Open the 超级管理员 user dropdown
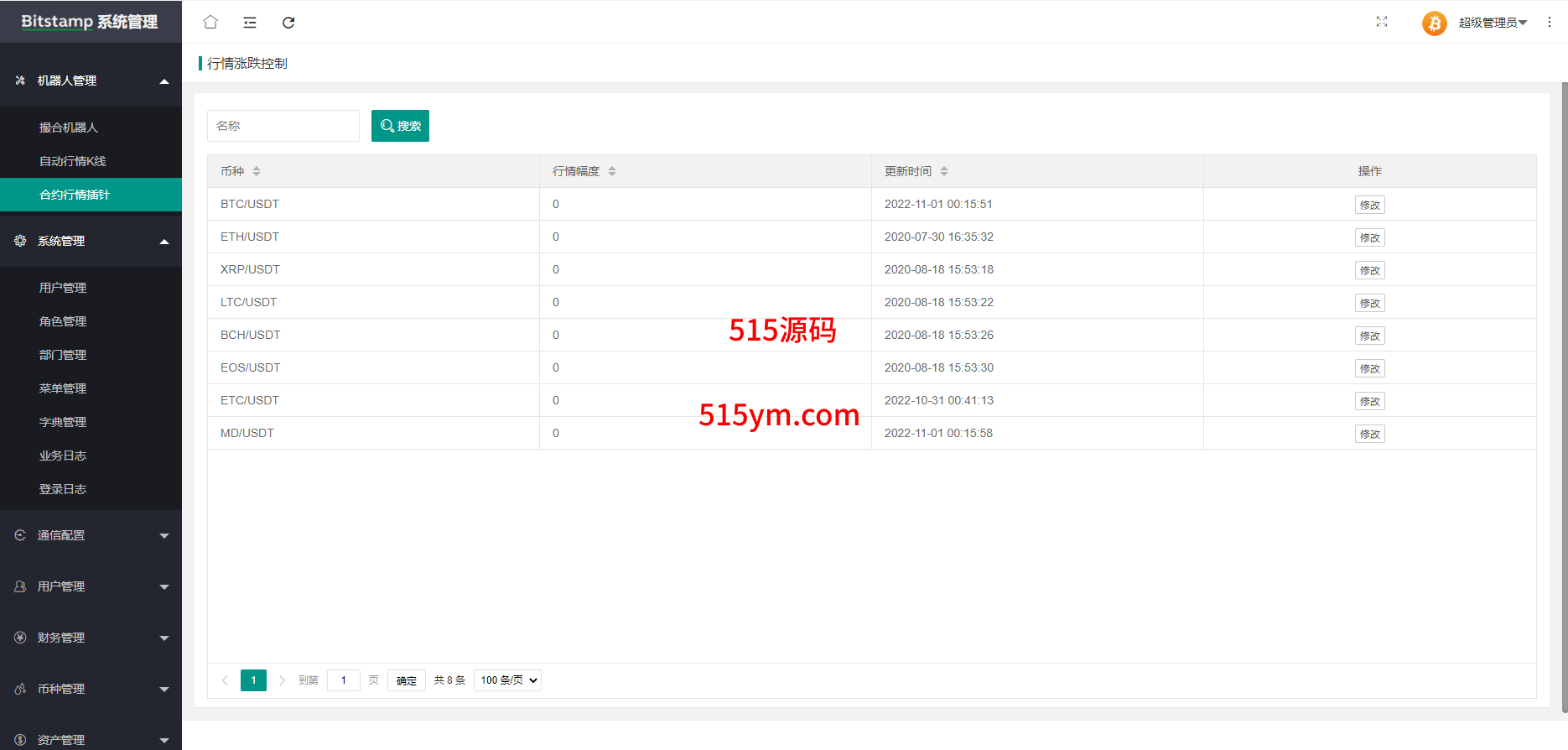 pyautogui.click(x=1493, y=23)
